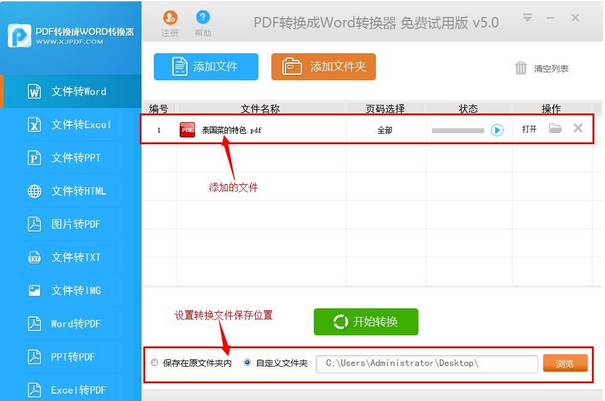The width and height of the screenshot is (605, 401).
Task: Open the 帮助 help icon
Action: coord(203,17)
